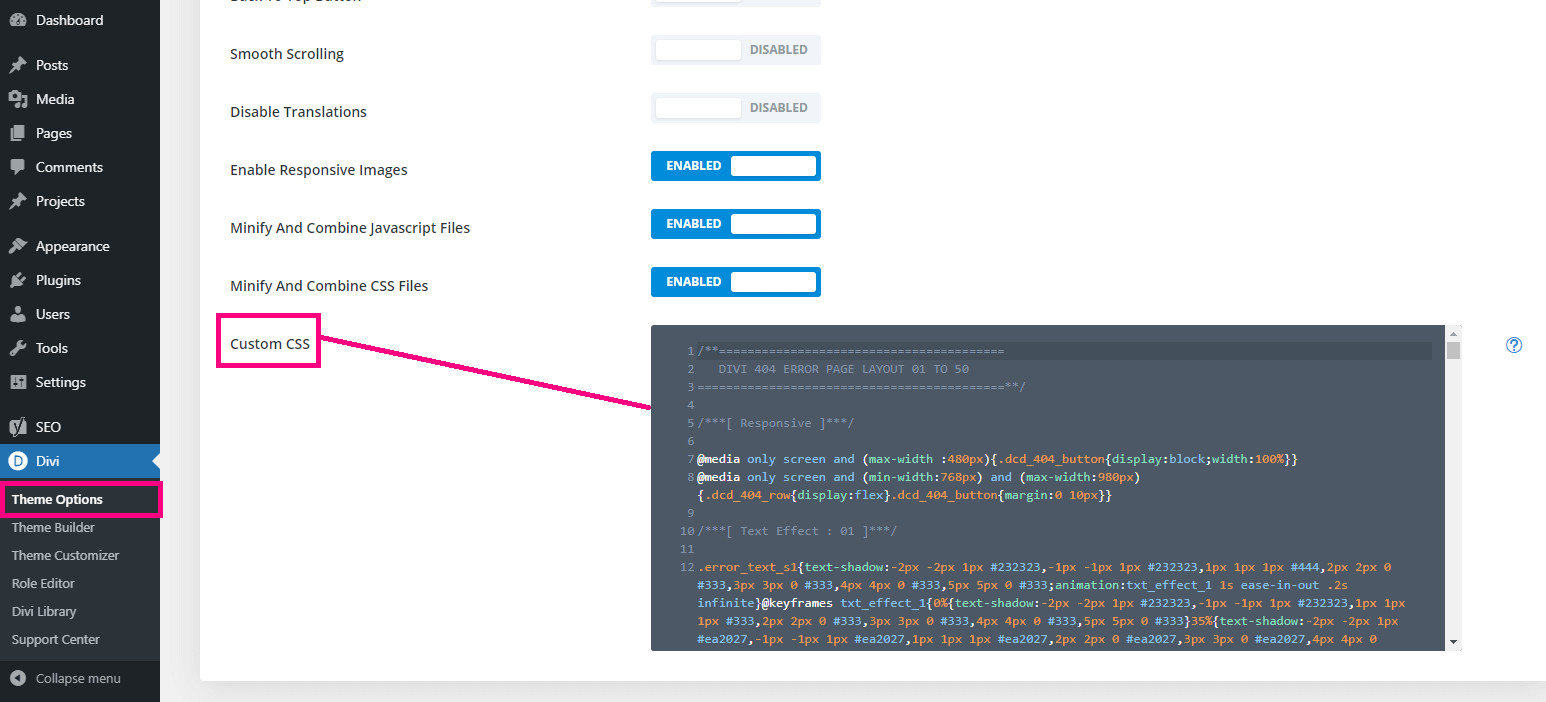The height and width of the screenshot is (702, 1546).
Task: Enable the Disable Translations toggle
Action: (x=735, y=108)
